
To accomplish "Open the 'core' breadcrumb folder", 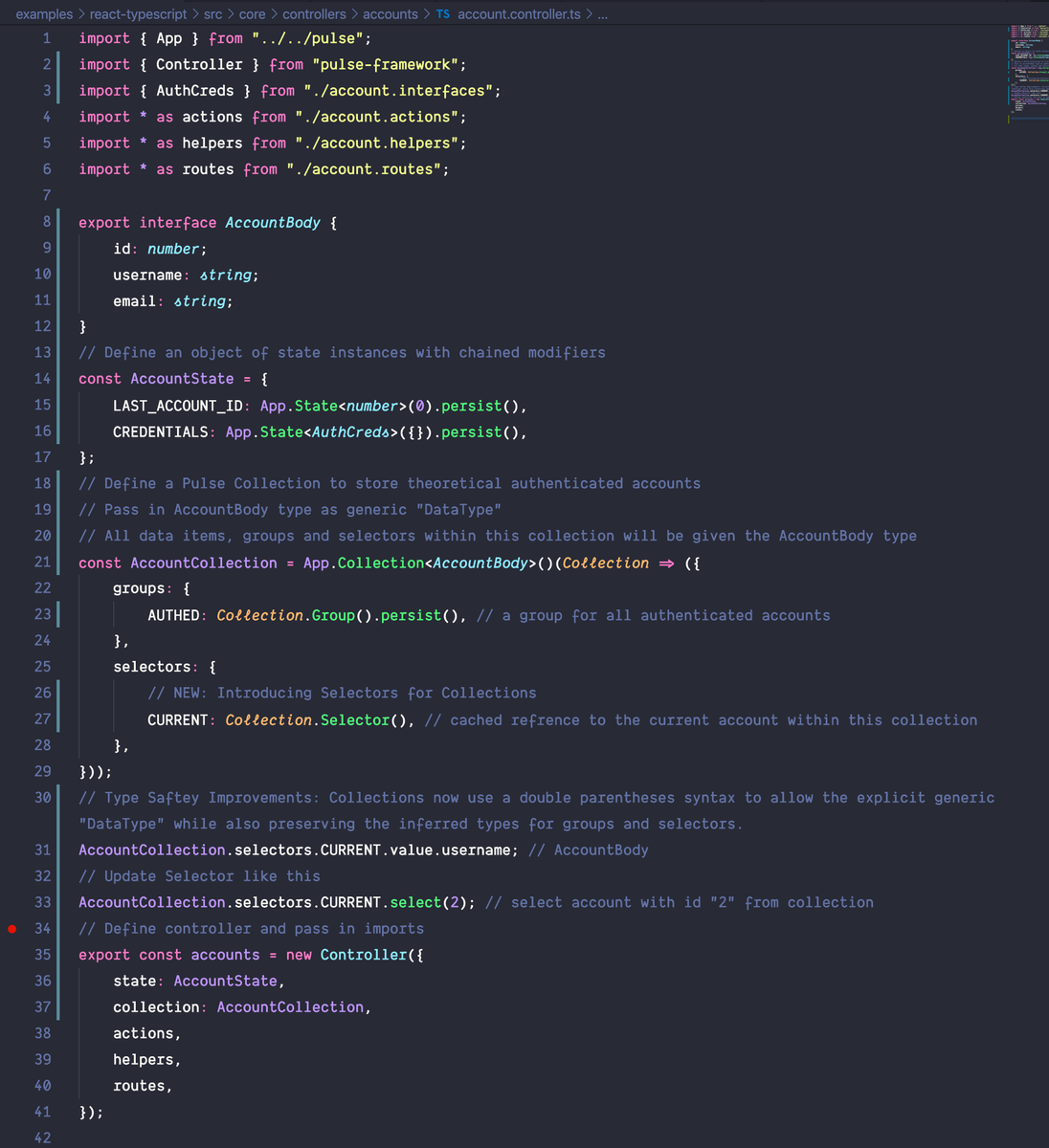I will coord(253,14).
